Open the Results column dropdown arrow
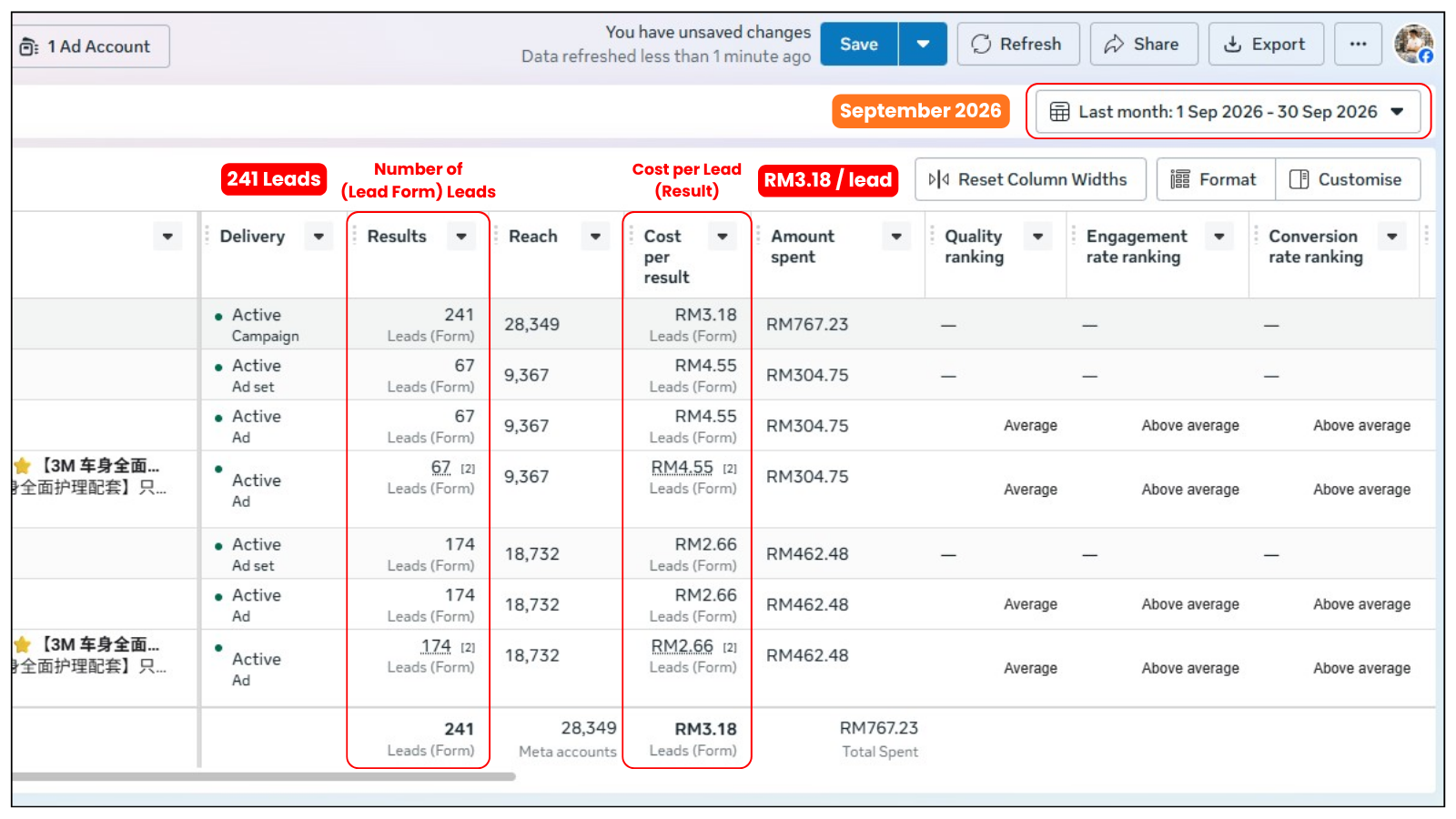 point(461,237)
